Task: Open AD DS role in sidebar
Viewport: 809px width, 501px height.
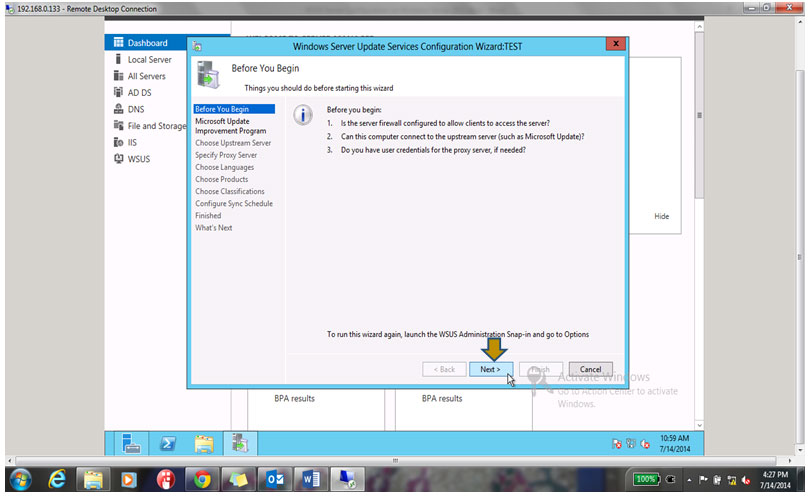Action: pyautogui.click(x=139, y=92)
